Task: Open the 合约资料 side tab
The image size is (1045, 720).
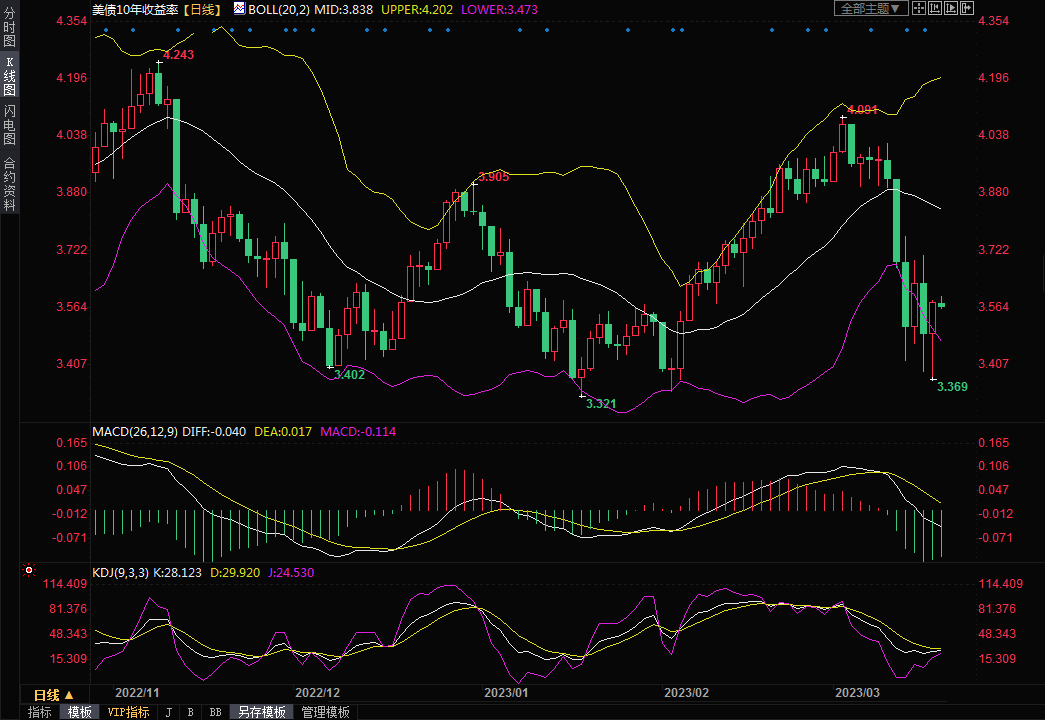Action: click(9, 183)
